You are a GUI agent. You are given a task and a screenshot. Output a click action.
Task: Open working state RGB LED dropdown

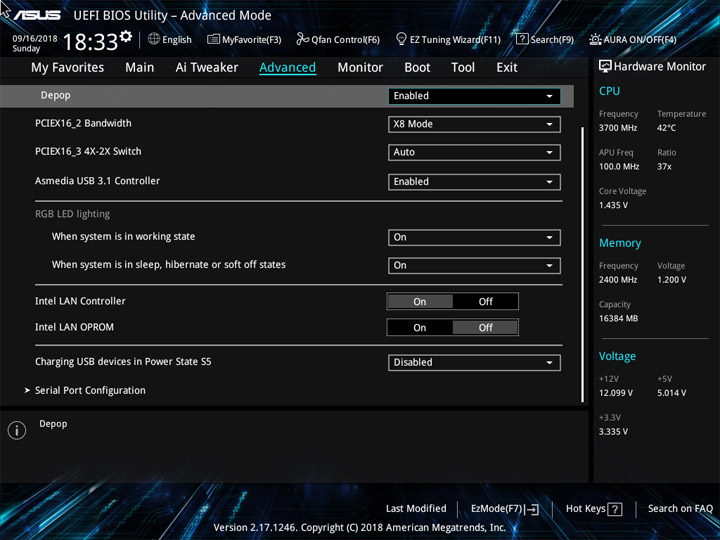pos(474,237)
